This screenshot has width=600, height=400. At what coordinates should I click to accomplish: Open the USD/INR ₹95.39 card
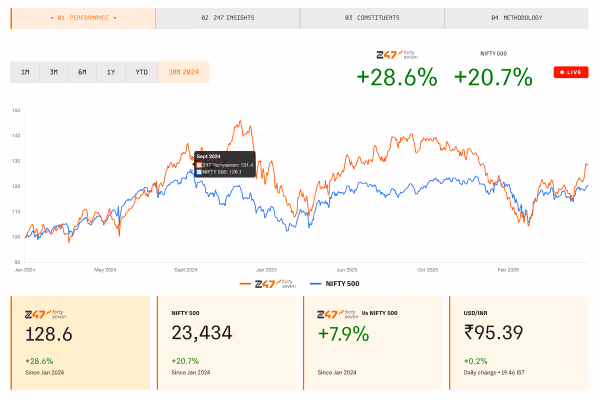(519, 343)
